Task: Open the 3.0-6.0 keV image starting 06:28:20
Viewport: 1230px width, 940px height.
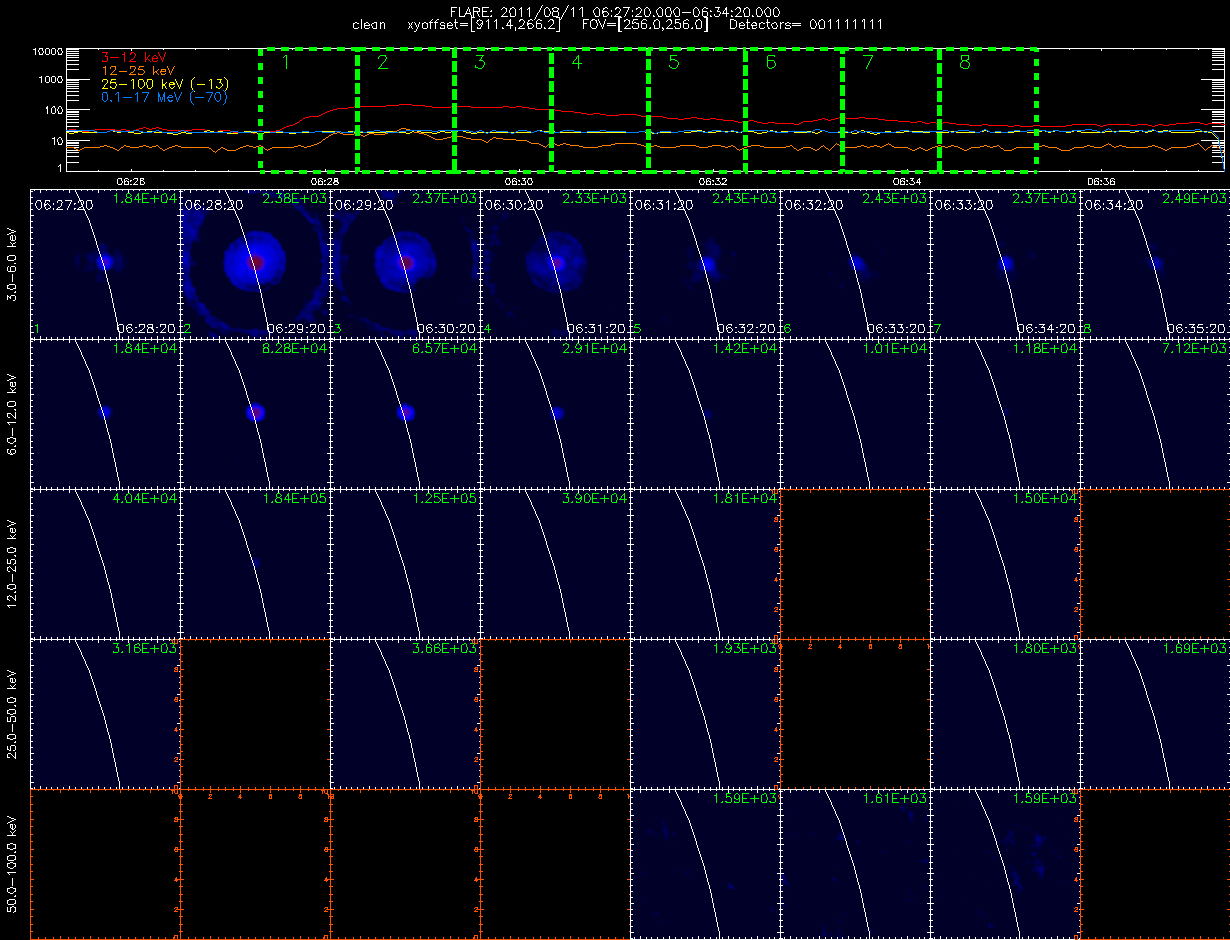Action: click(x=255, y=263)
